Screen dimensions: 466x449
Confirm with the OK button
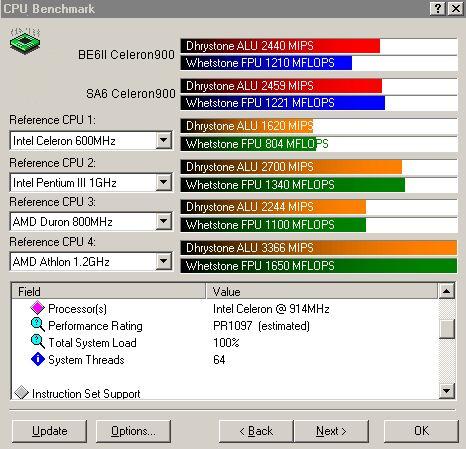421,431
